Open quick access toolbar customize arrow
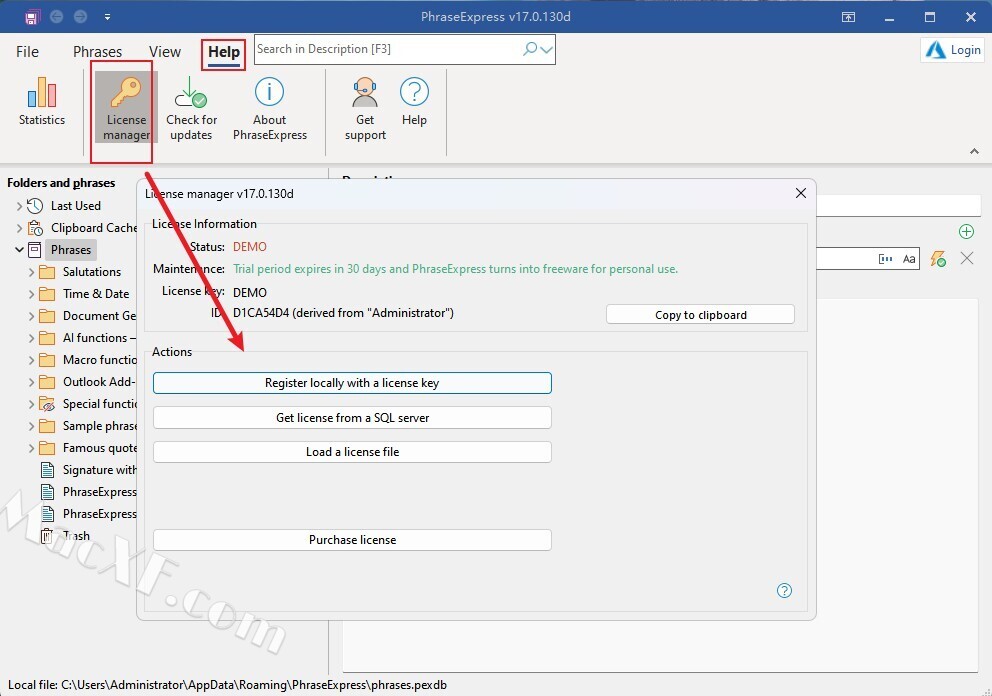This screenshot has width=992, height=696. pos(108,17)
